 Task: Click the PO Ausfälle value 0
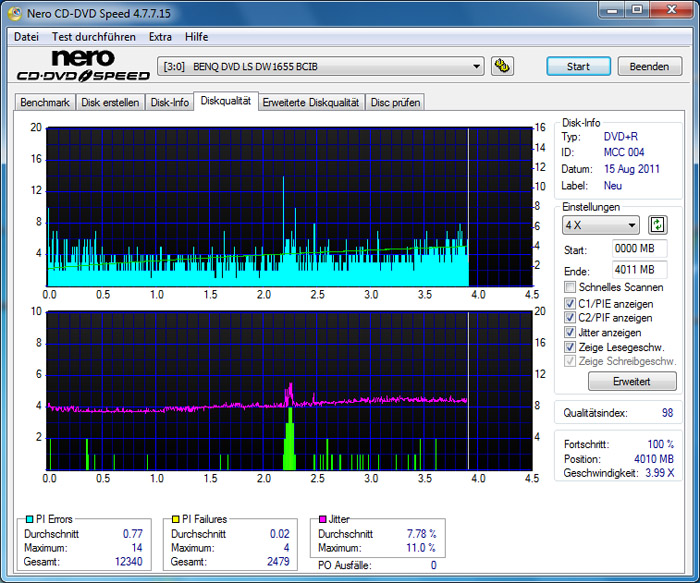433,565
